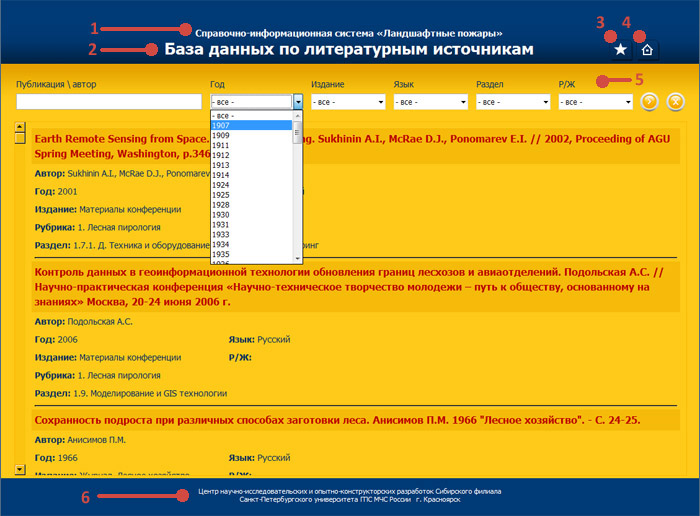Screen dimensions: 700x516
Task: Click "Раздел: 1.9. Моделирование и GIS технологии"
Action: 131,393
